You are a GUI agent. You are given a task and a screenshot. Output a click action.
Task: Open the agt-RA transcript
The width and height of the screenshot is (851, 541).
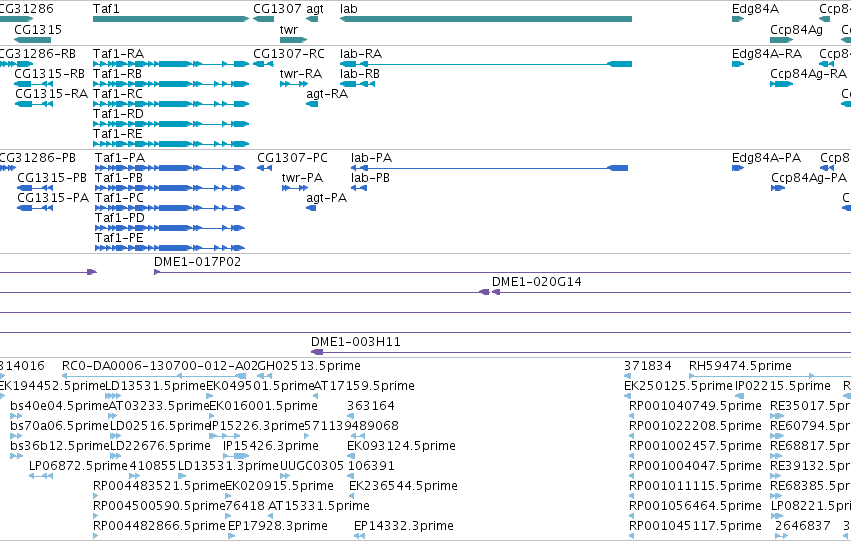pyautogui.click(x=327, y=94)
